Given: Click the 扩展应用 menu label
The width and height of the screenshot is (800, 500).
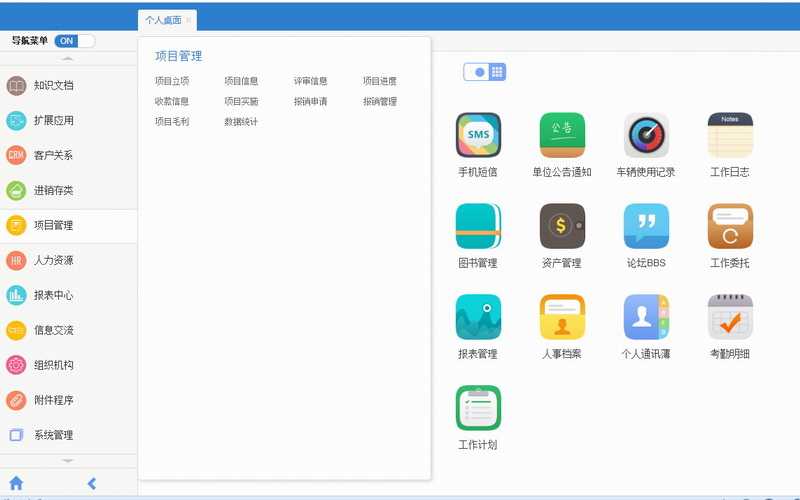Looking at the screenshot, I should pos(54,120).
